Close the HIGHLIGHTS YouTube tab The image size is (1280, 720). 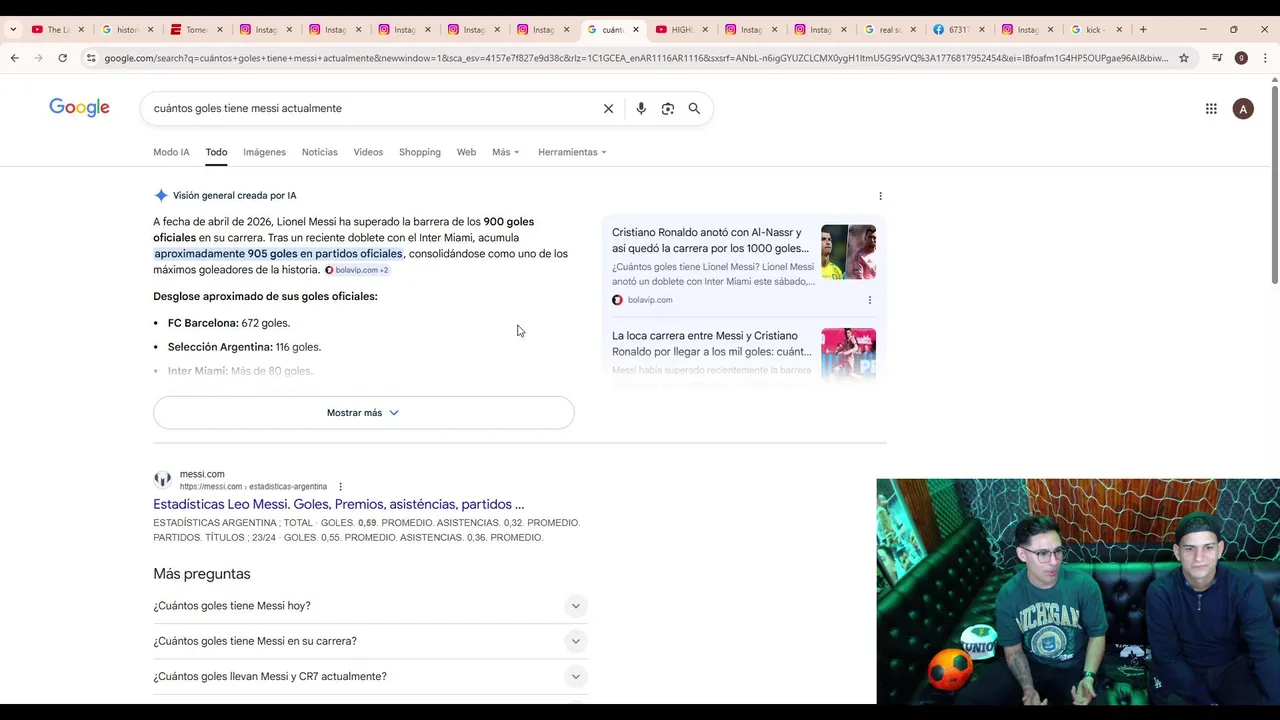(x=705, y=30)
